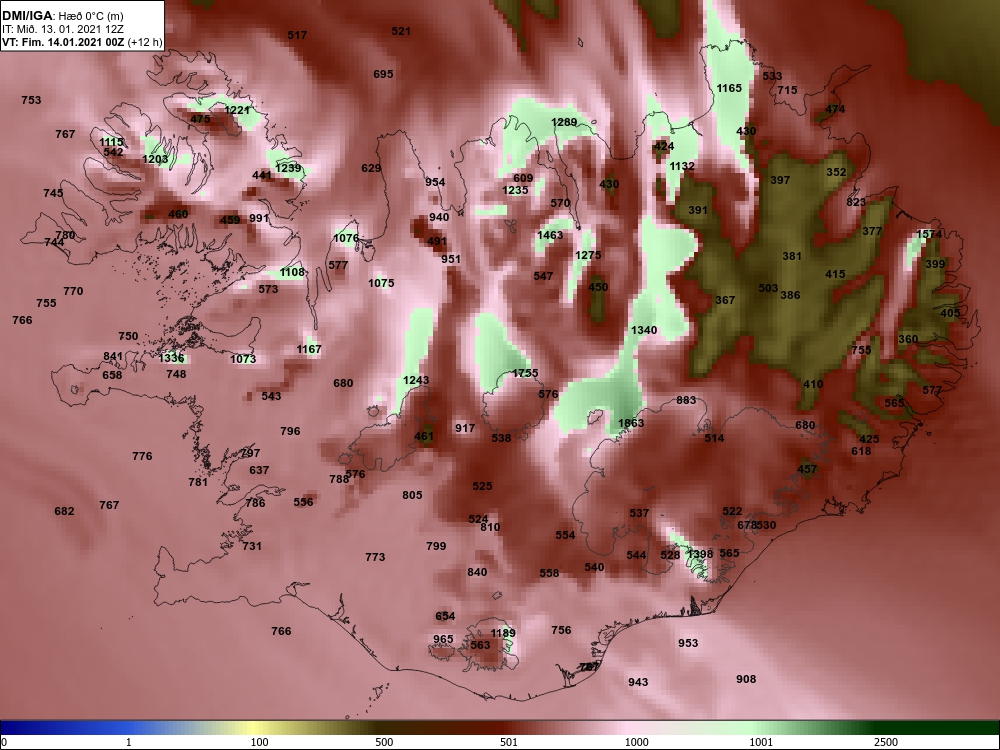Click the map value "1189"
The image size is (1000, 750).
point(503,633)
